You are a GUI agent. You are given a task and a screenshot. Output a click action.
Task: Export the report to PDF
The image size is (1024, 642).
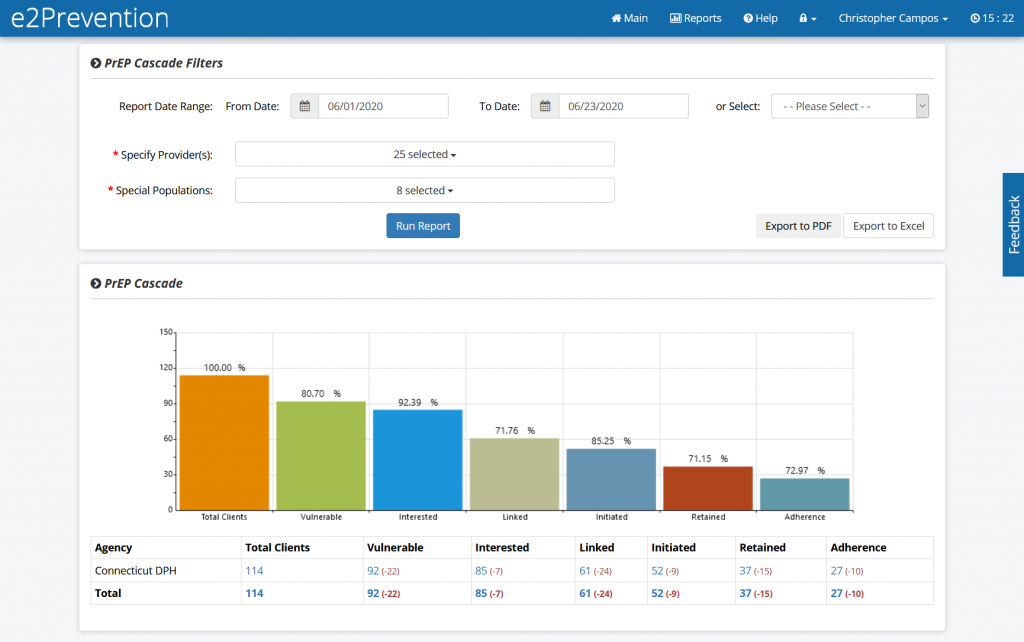798,226
